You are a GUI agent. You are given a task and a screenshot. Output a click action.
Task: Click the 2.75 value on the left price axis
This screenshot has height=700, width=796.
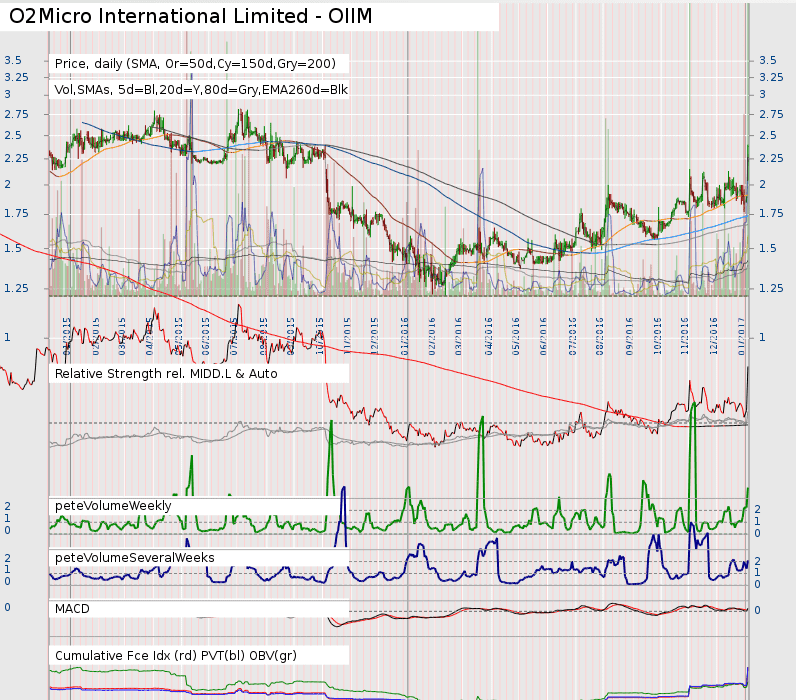(x=17, y=114)
